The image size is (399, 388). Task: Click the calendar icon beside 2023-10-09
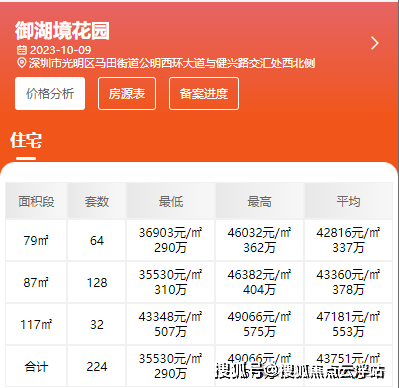coord(22,50)
